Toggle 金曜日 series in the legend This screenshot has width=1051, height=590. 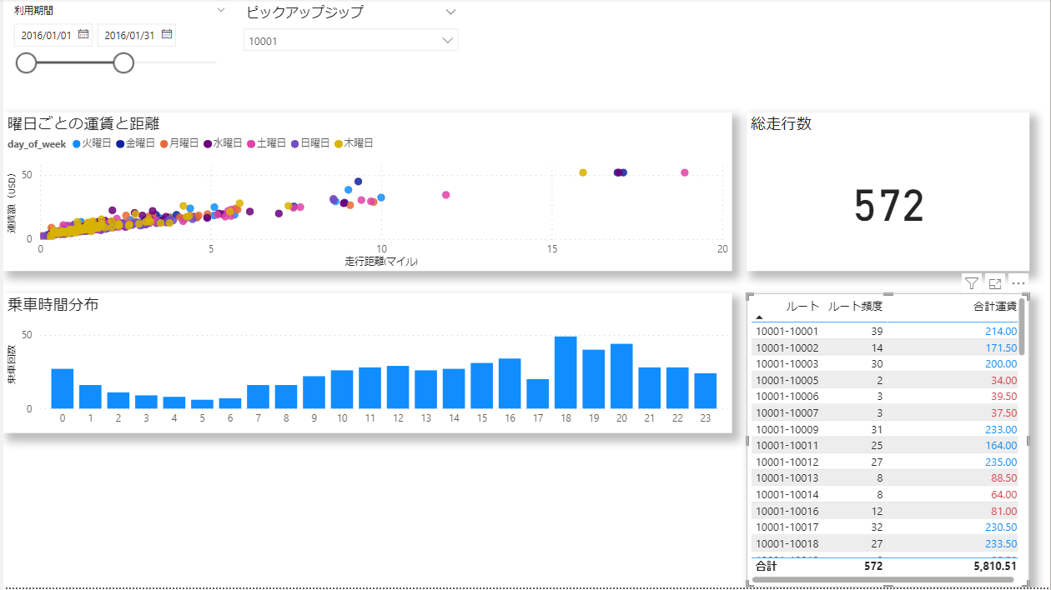(136, 144)
